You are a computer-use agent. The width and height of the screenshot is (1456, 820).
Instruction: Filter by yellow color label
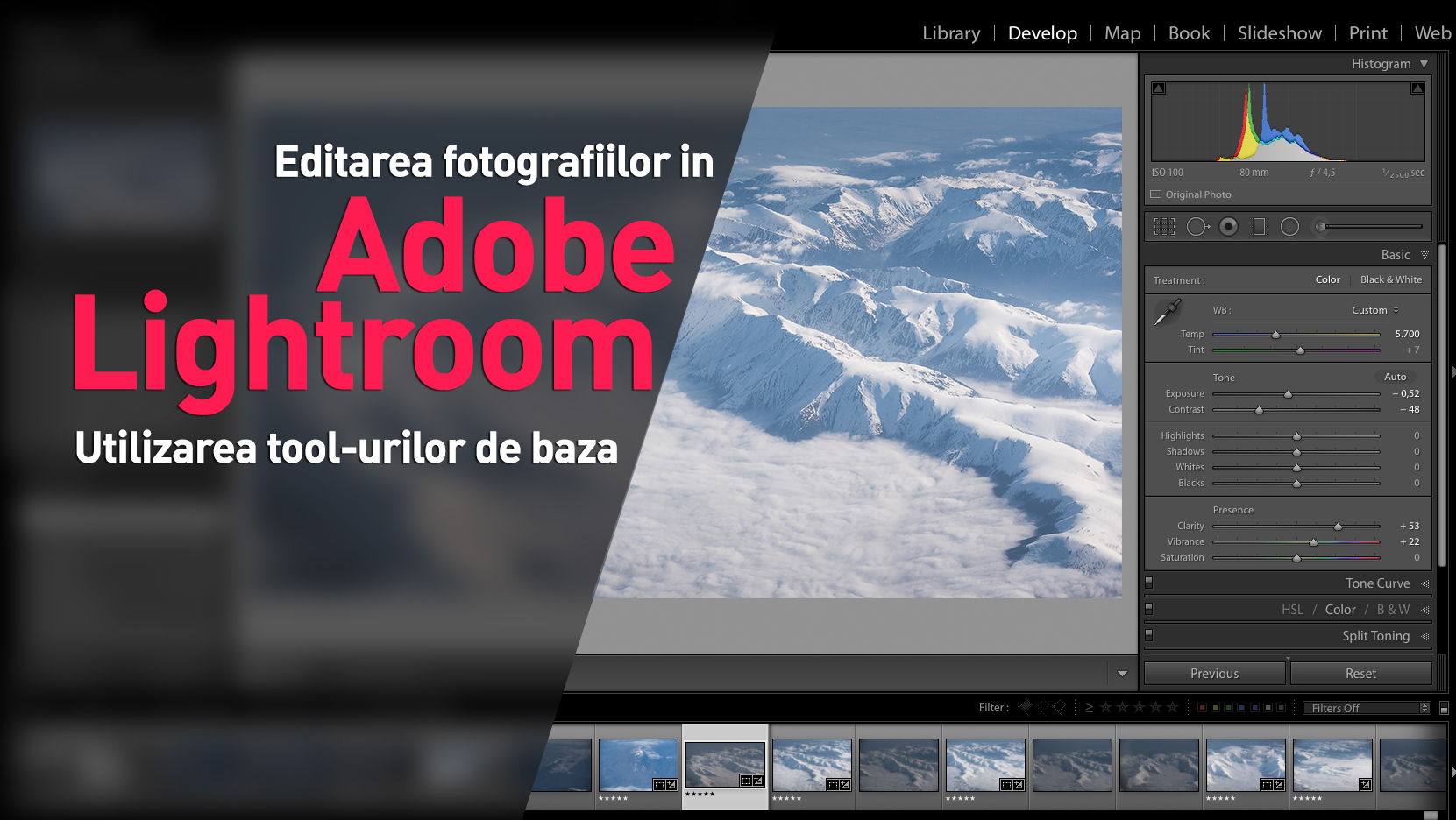(1215, 707)
